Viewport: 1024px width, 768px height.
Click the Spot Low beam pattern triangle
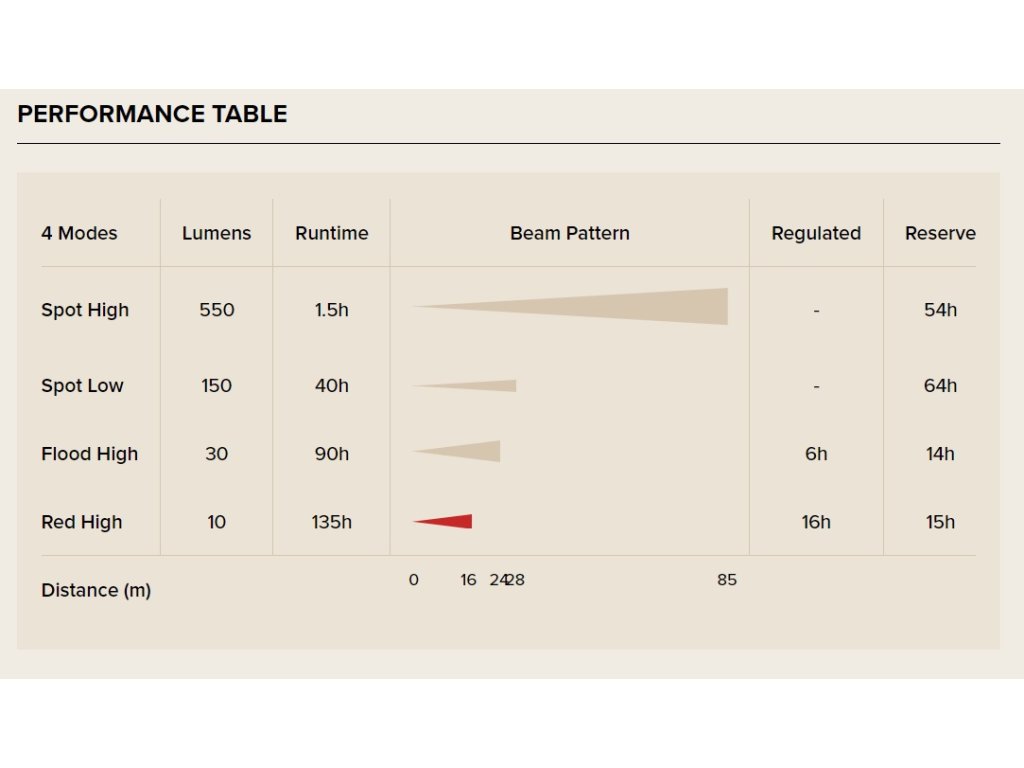[464, 386]
